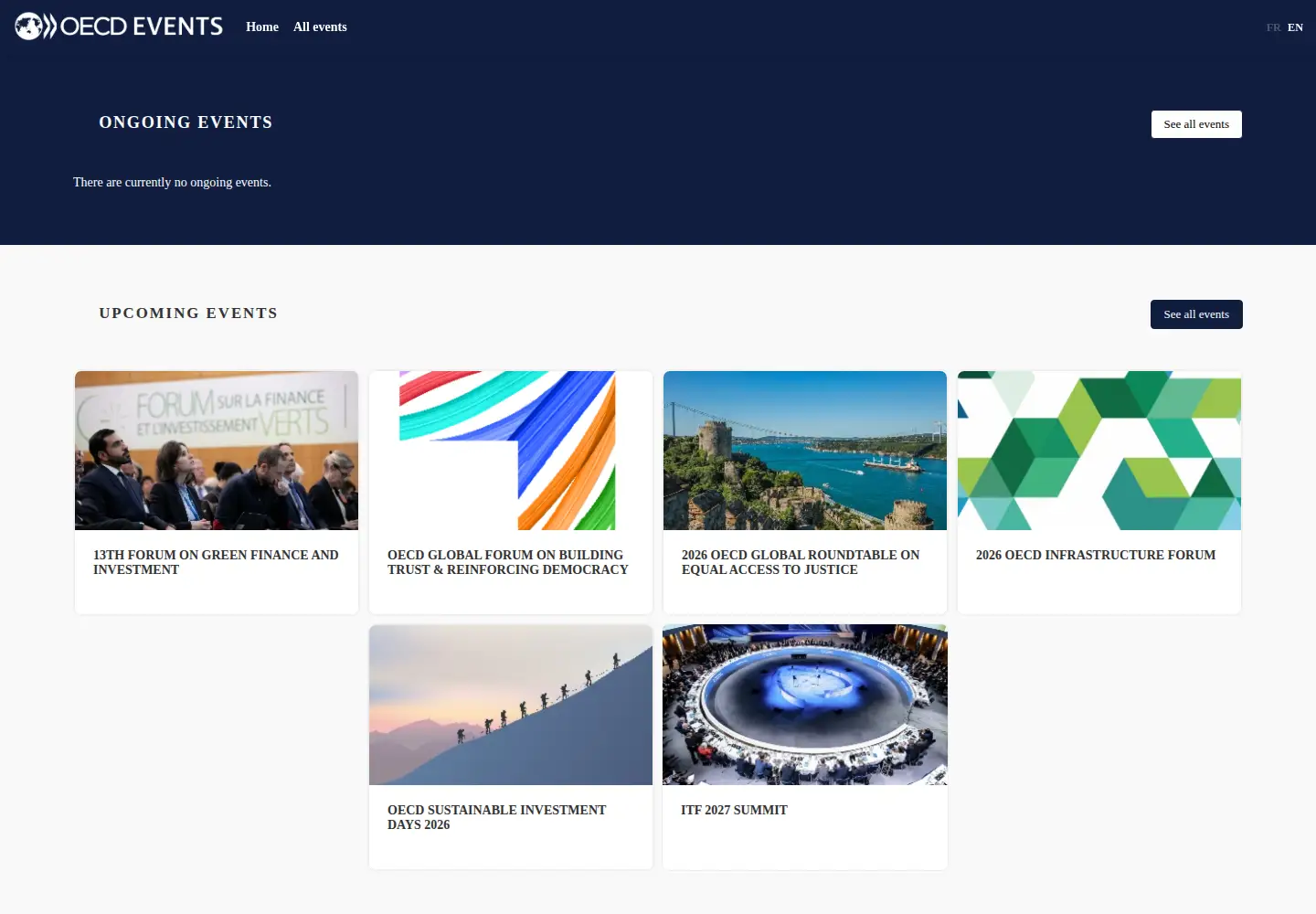Image resolution: width=1316 pixels, height=914 pixels.
Task: Select the EN language option
Action: [x=1295, y=27]
